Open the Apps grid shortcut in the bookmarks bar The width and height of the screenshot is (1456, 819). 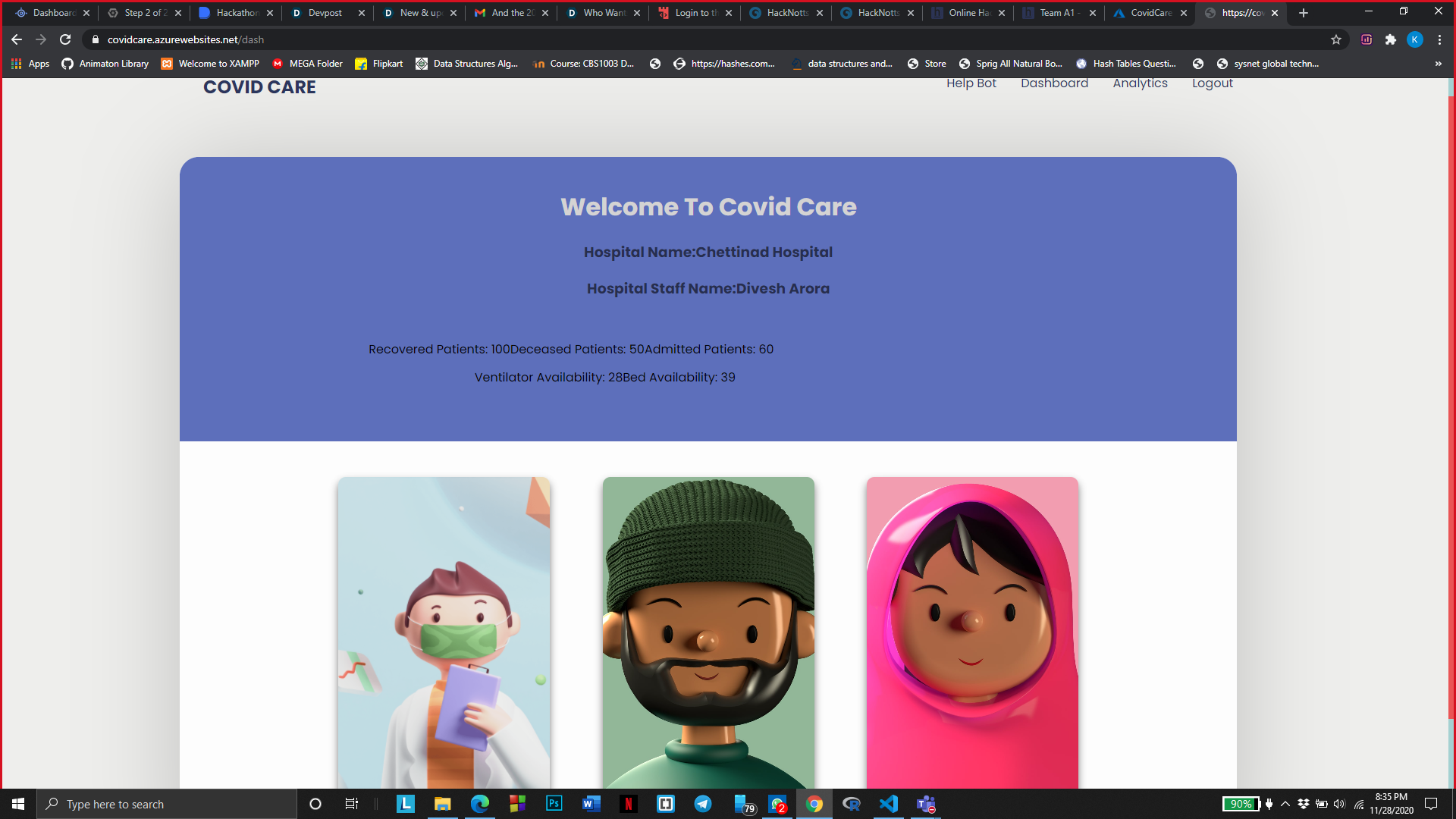coord(30,64)
